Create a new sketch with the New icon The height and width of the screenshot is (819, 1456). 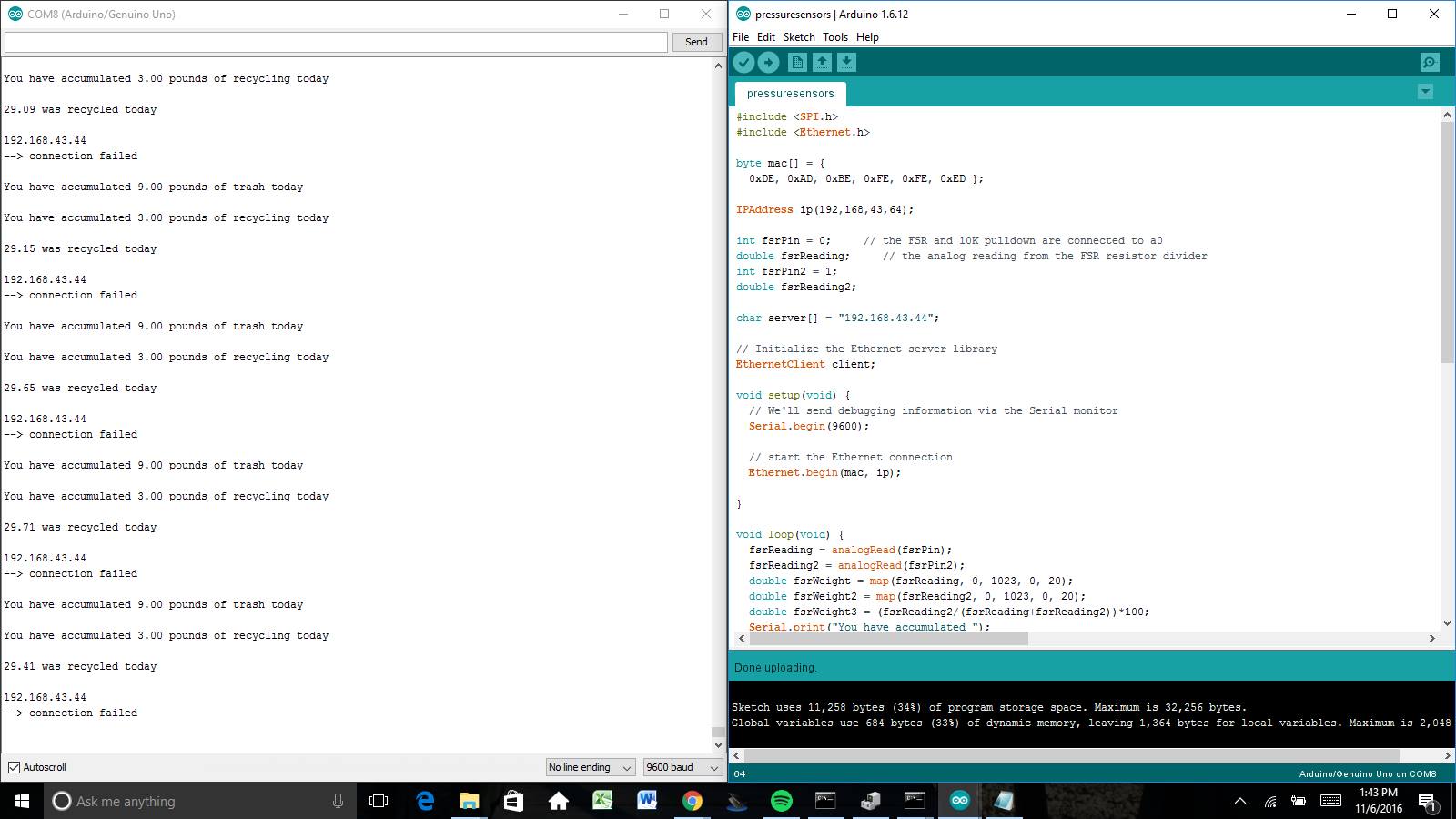(x=797, y=62)
